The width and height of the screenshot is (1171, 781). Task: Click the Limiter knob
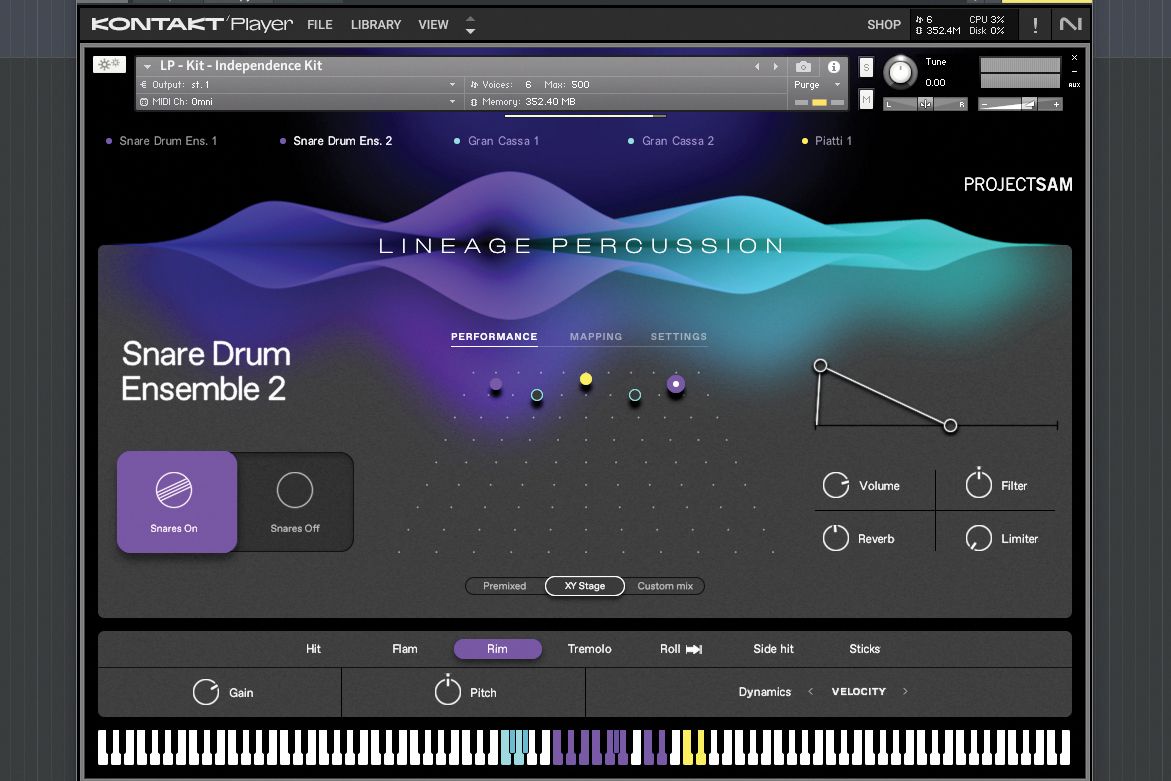[978, 538]
